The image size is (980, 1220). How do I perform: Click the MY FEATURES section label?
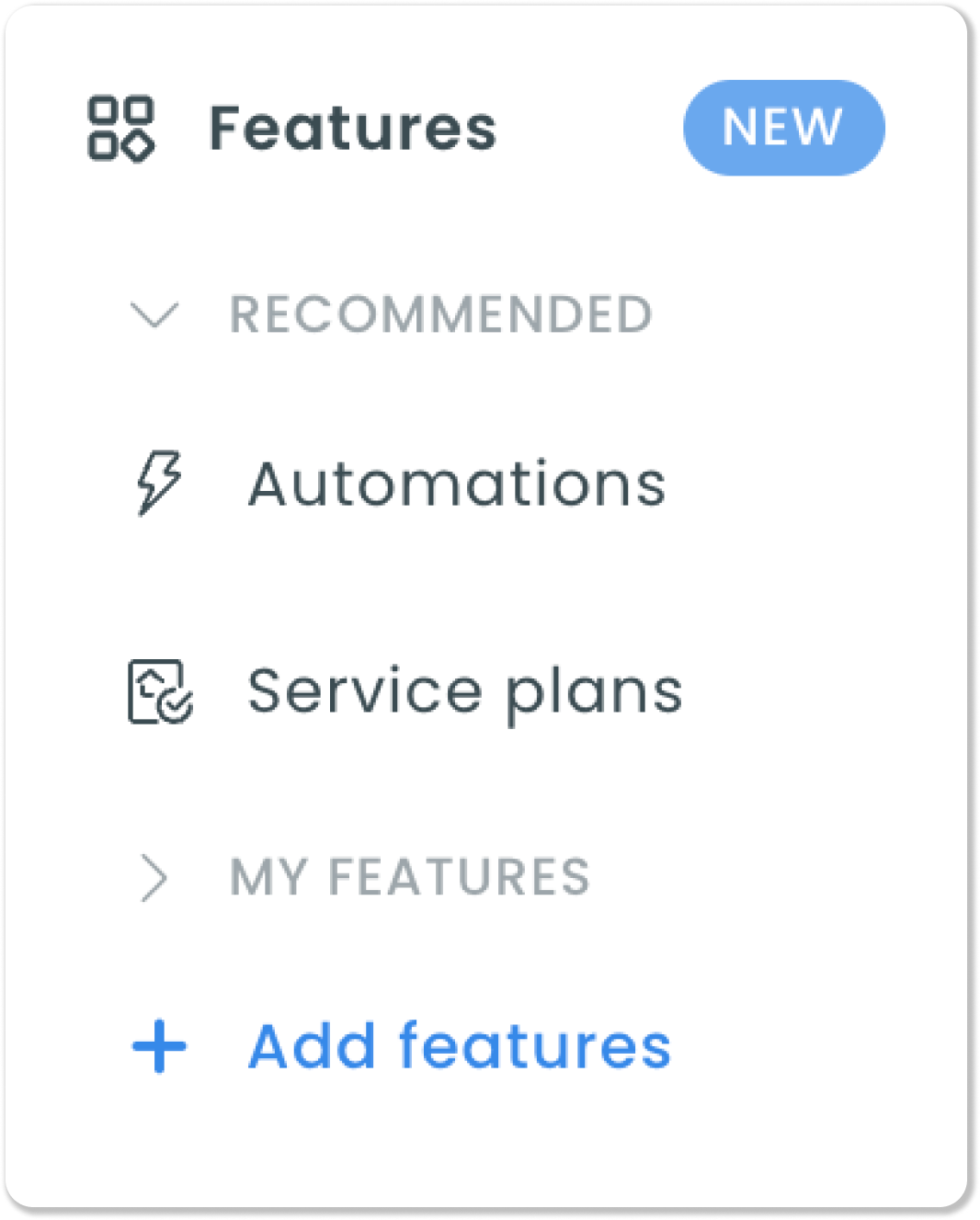411,876
